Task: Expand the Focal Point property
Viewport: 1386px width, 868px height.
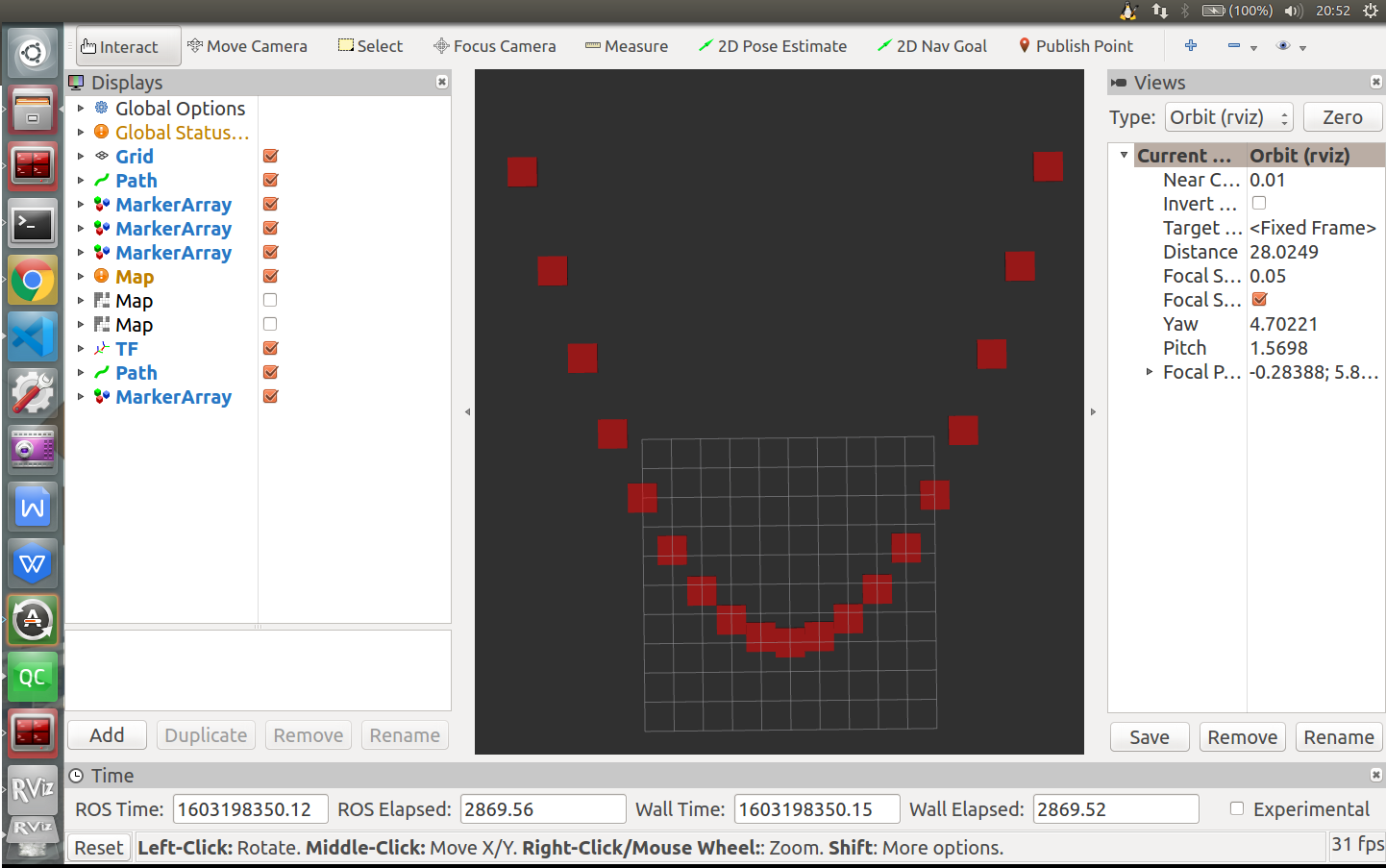Action: pos(1150,372)
